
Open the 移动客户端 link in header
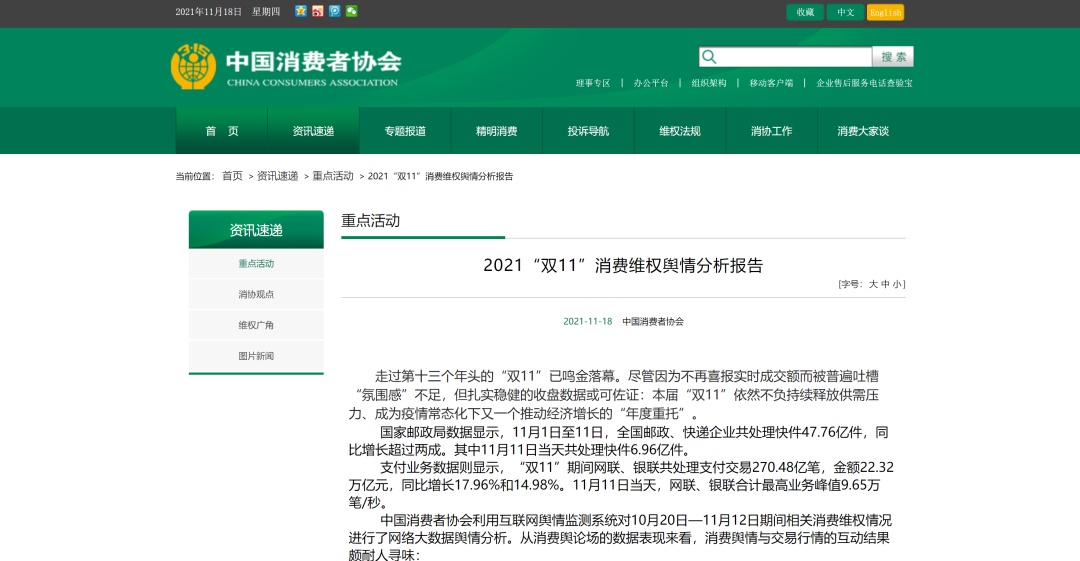pyautogui.click(x=771, y=83)
